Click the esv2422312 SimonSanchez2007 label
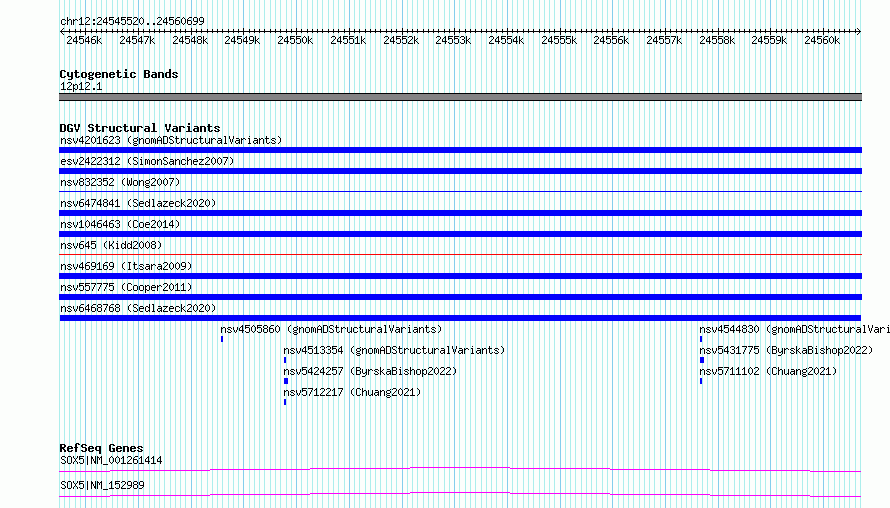This screenshot has width=890, height=508. click(x=147, y=161)
